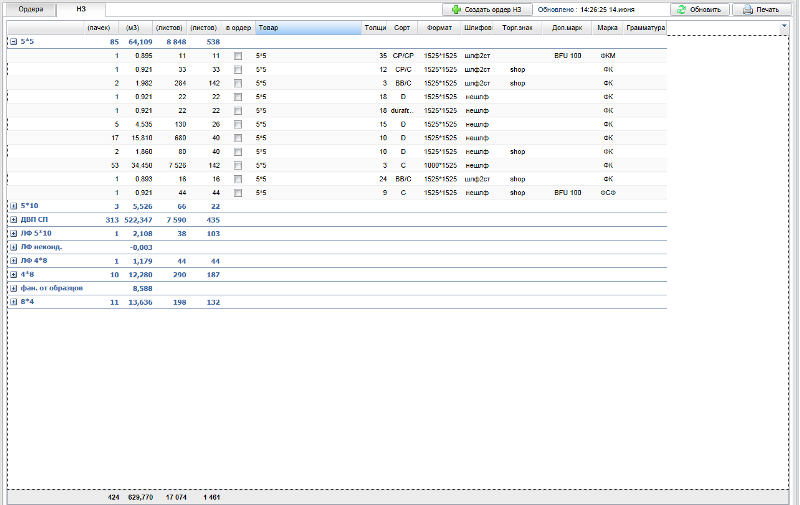800x505 pixels.
Task: Tick the checkbox in the 53-pack row
Action: coord(238,165)
